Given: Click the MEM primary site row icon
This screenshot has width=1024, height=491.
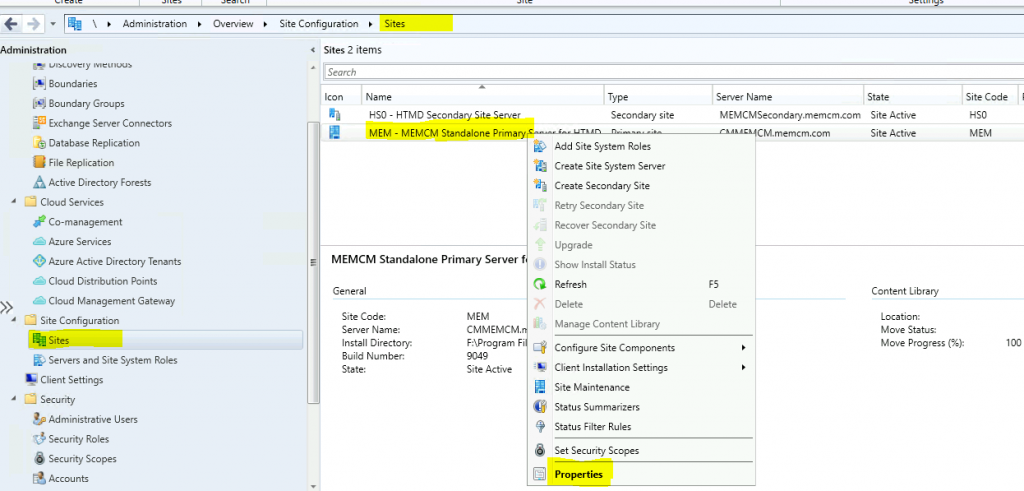Looking at the screenshot, I should [x=334, y=133].
